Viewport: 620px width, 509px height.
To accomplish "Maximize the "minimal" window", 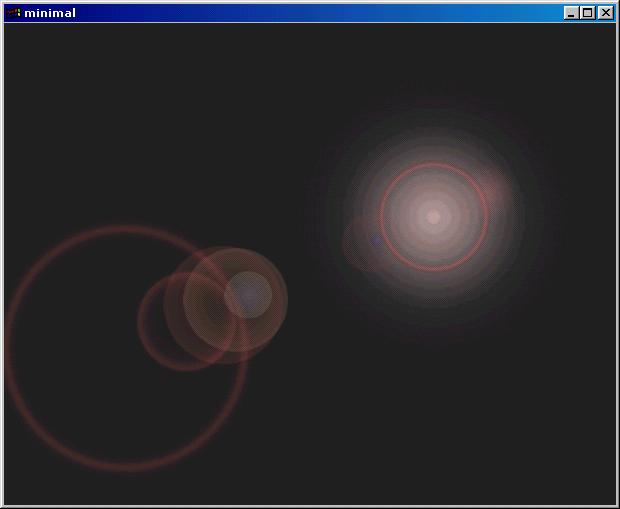I will tap(587, 13).
